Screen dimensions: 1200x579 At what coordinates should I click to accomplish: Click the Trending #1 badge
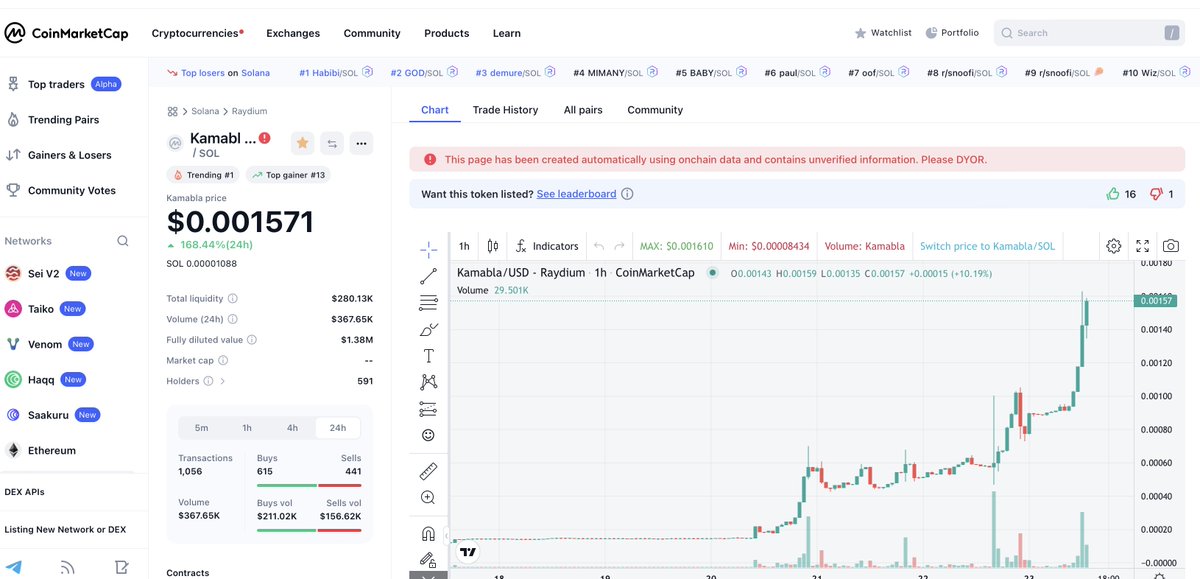(x=204, y=175)
